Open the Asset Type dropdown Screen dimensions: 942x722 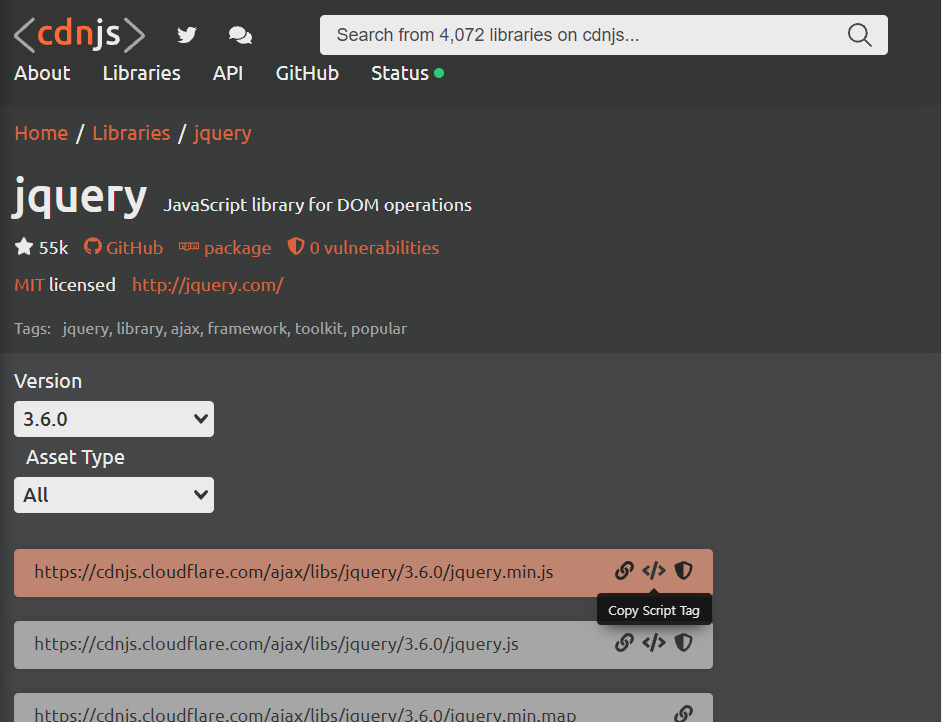114,495
